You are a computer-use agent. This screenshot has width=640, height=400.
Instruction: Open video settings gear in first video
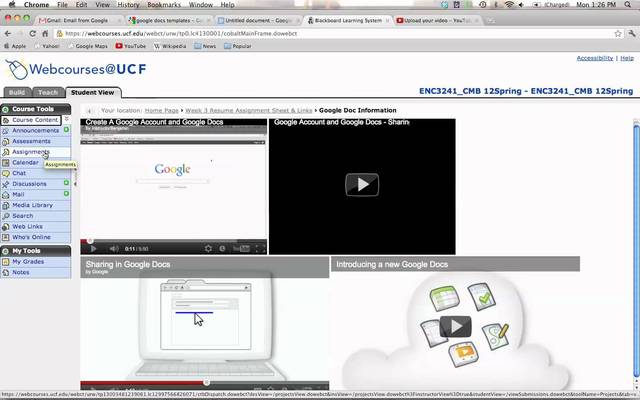point(208,249)
